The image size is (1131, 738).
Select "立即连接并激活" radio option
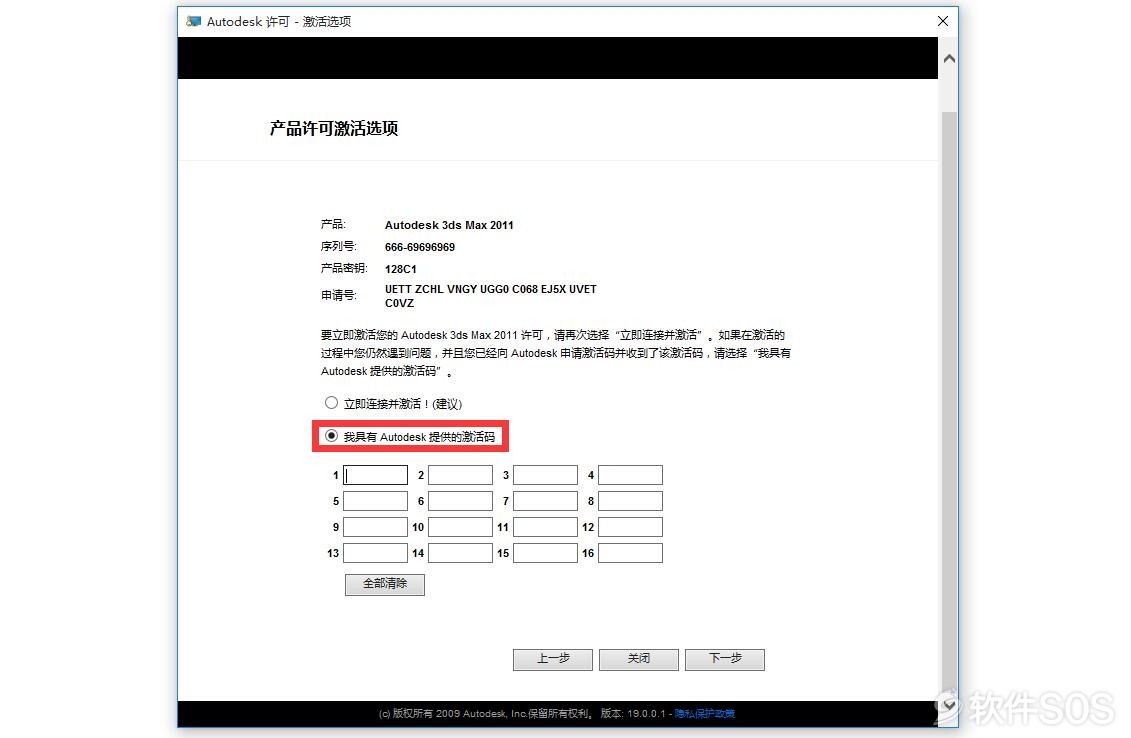tap(331, 403)
